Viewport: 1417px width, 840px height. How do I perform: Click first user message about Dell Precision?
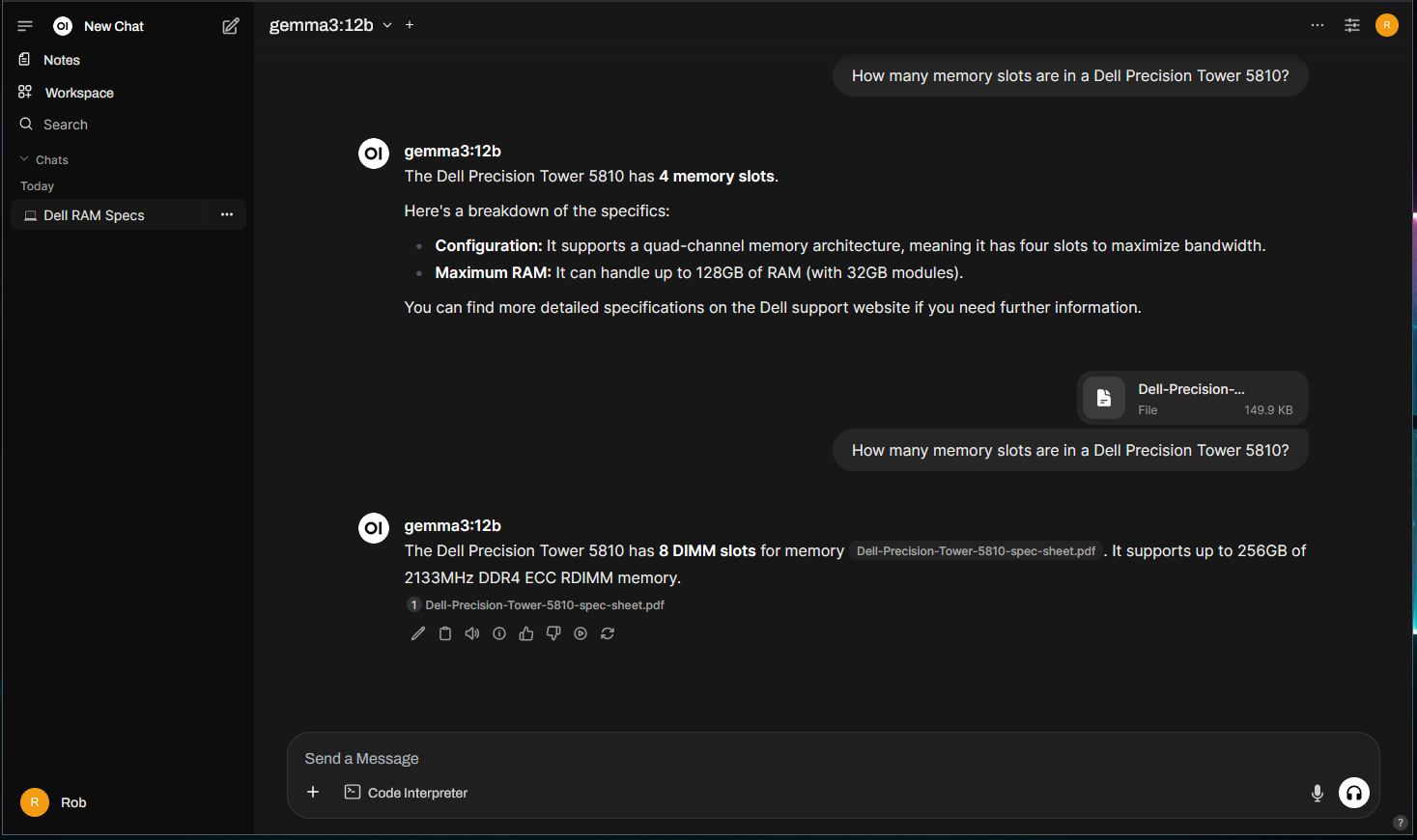1070,75
